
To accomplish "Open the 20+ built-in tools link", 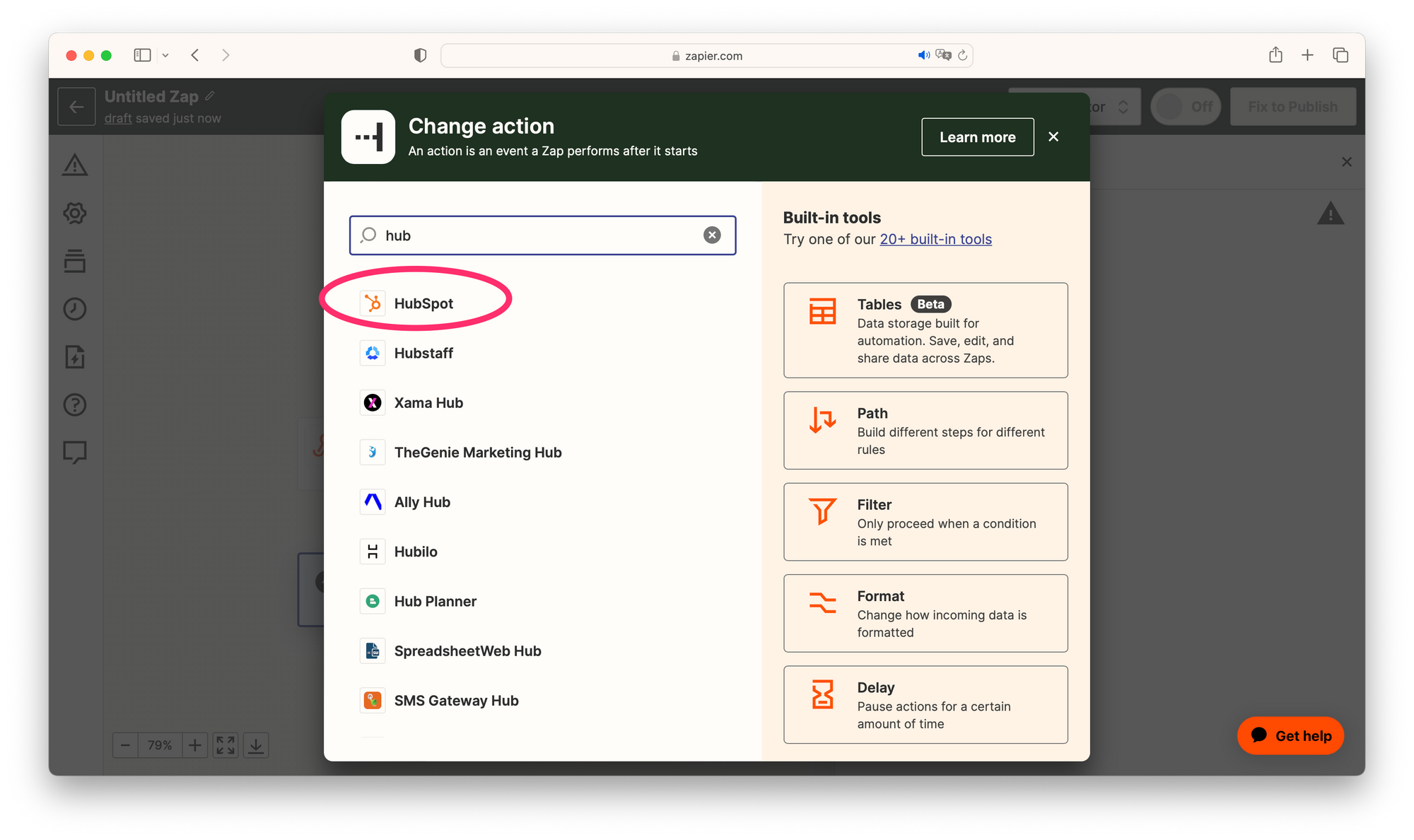I will point(935,239).
